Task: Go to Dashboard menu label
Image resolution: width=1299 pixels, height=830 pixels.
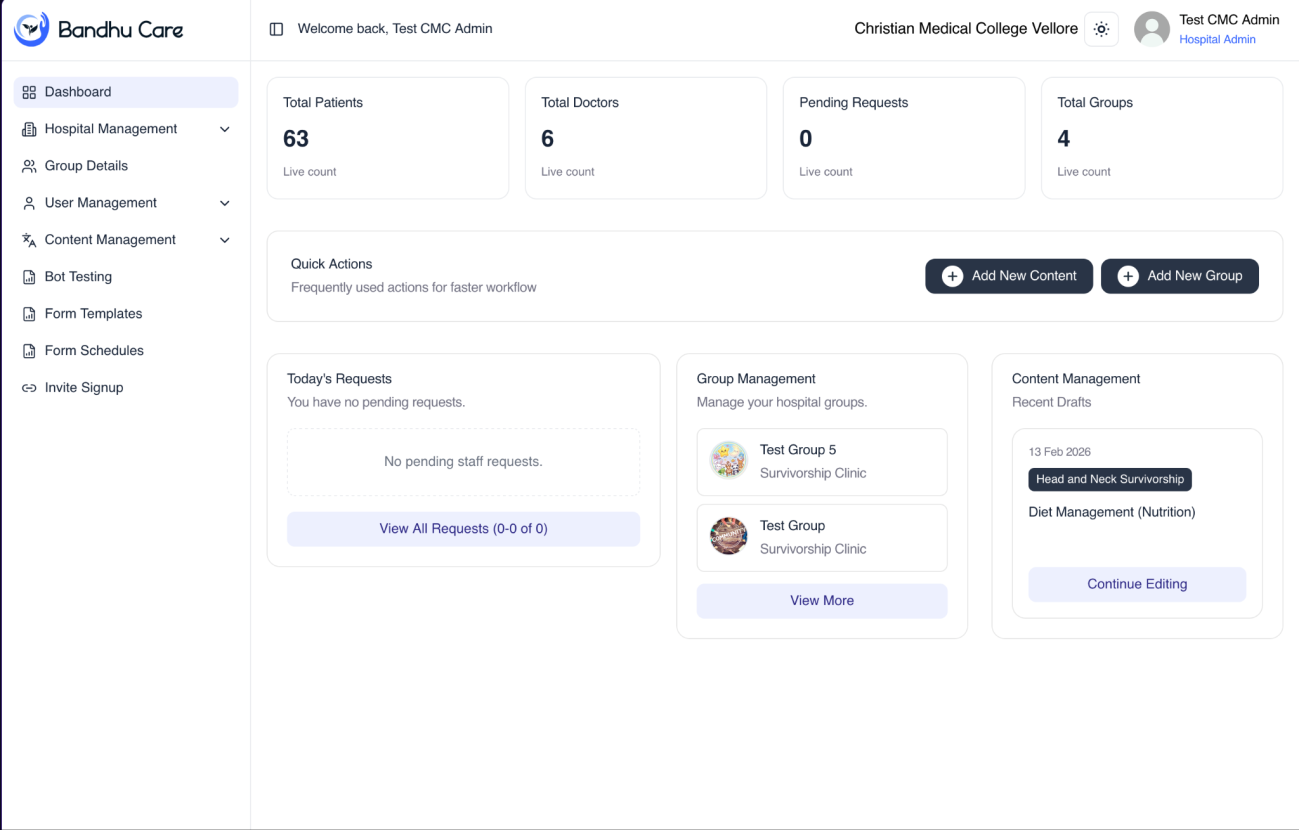Action: [78, 92]
